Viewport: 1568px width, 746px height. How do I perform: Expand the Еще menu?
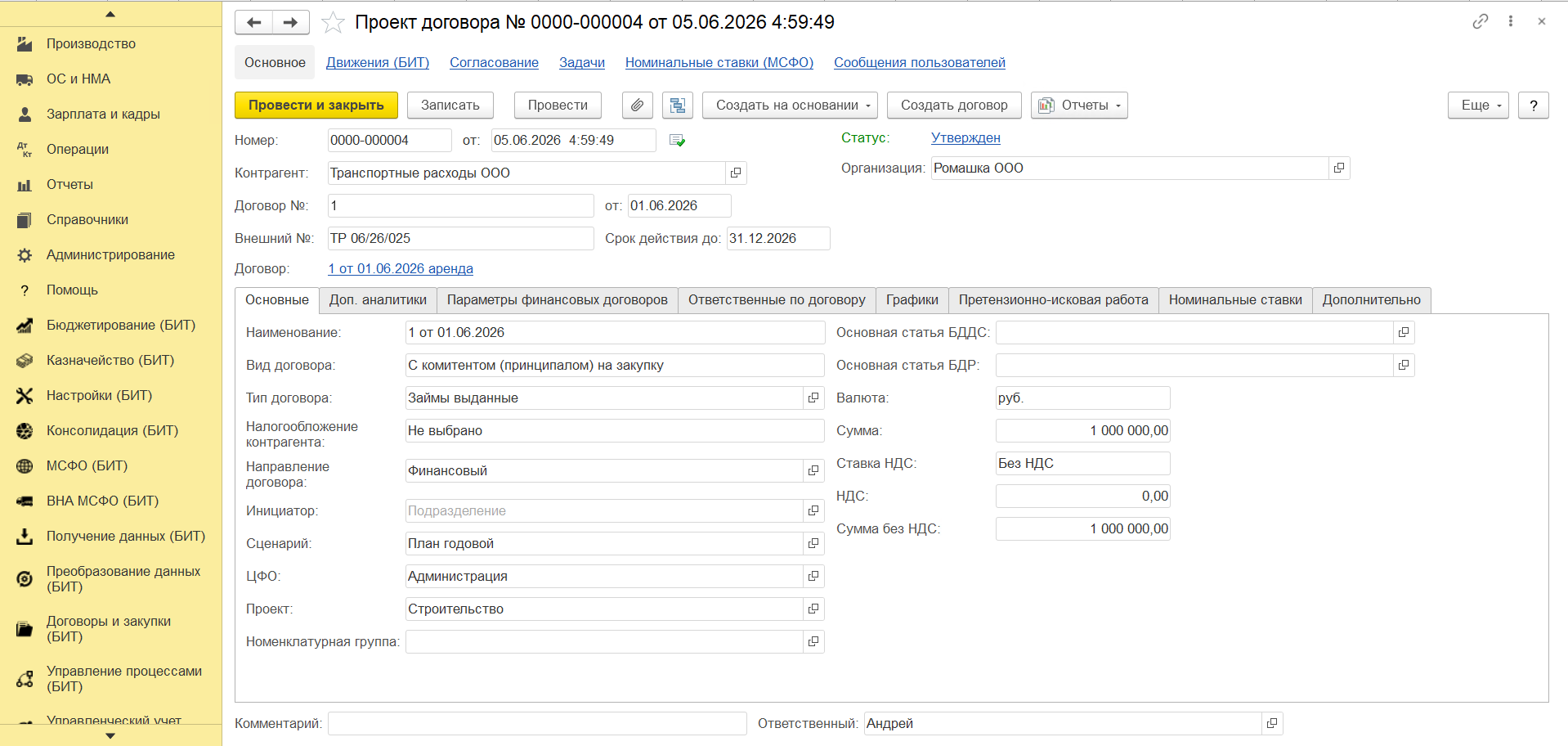[1478, 105]
